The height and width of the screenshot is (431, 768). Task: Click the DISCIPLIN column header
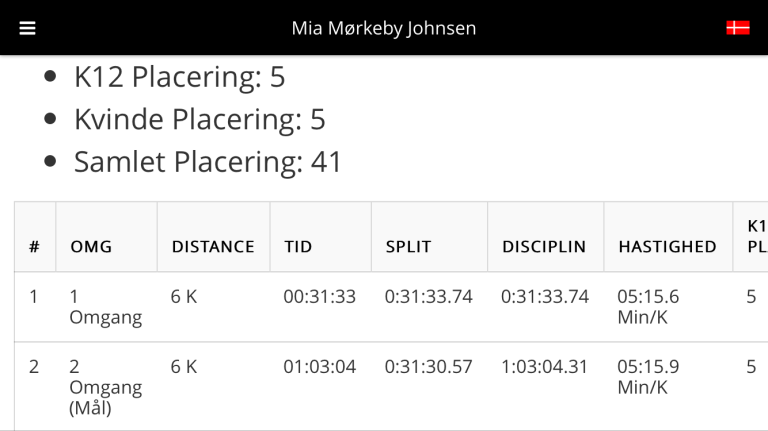point(544,247)
